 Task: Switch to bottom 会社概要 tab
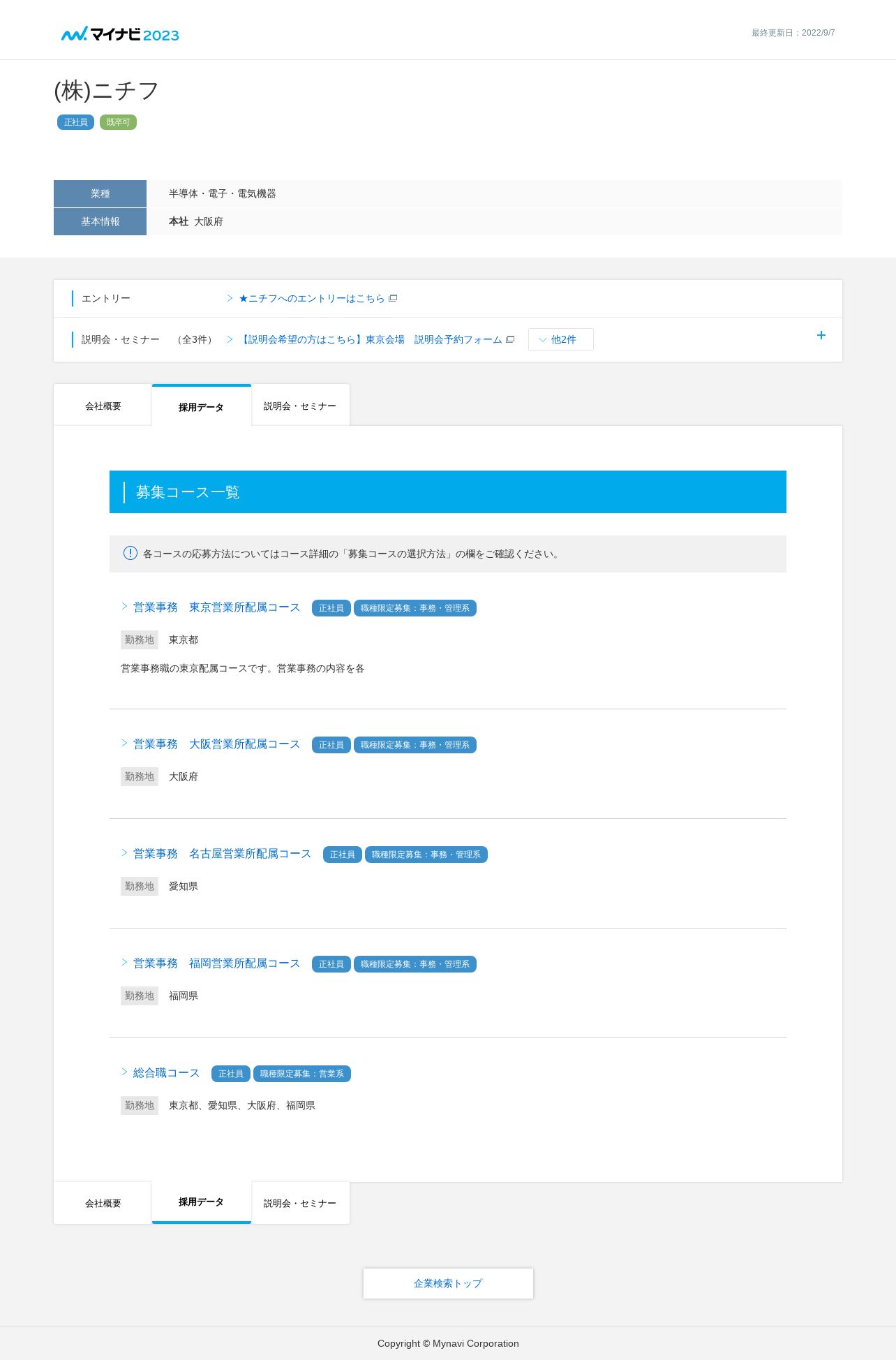point(103,1203)
